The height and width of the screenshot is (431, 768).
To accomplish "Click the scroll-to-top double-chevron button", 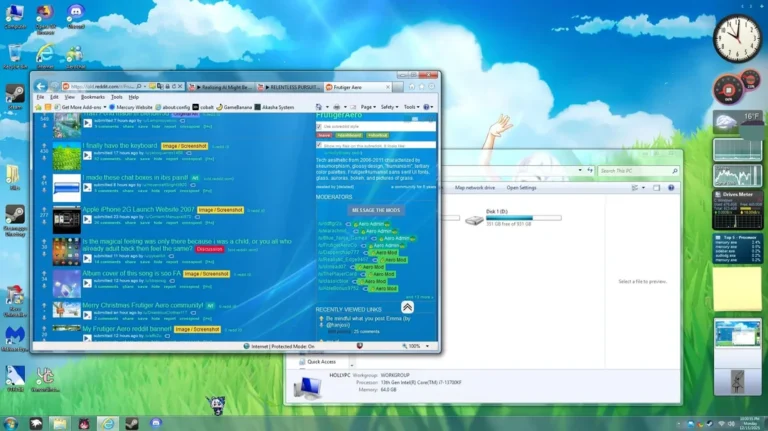I will coord(408,307).
